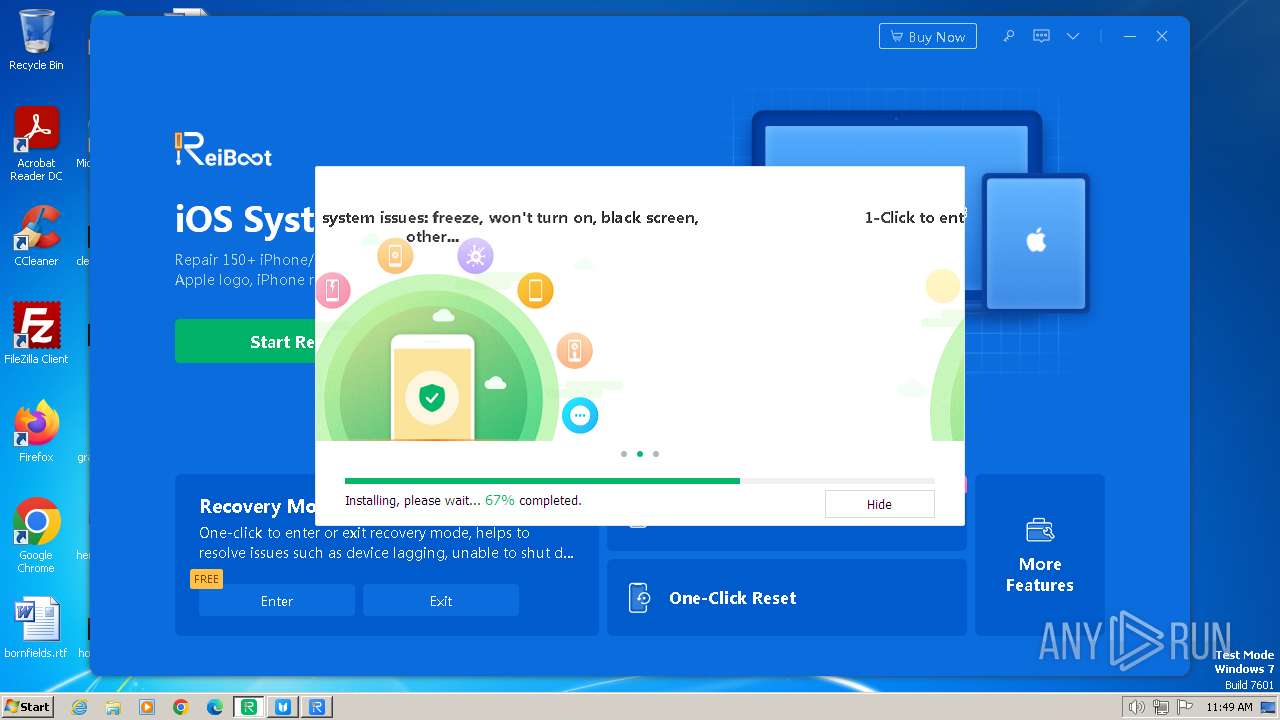Image resolution: width=1280 pixels, height=720 pixels.
Task: Click the ReiBoot logo
Action: pos(223,150)
